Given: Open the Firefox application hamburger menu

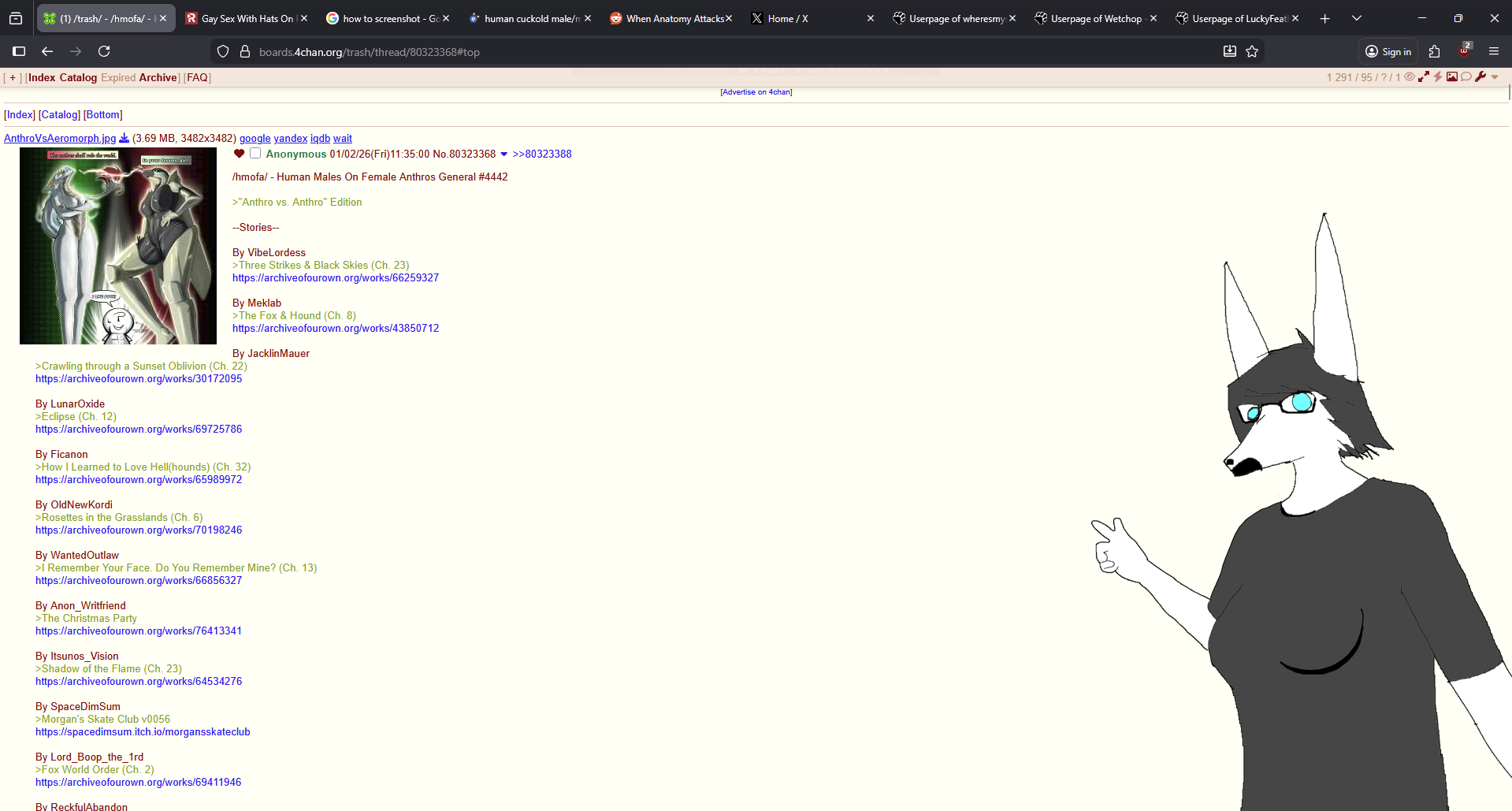Looking at the screenshot, I should [1494, 51].
